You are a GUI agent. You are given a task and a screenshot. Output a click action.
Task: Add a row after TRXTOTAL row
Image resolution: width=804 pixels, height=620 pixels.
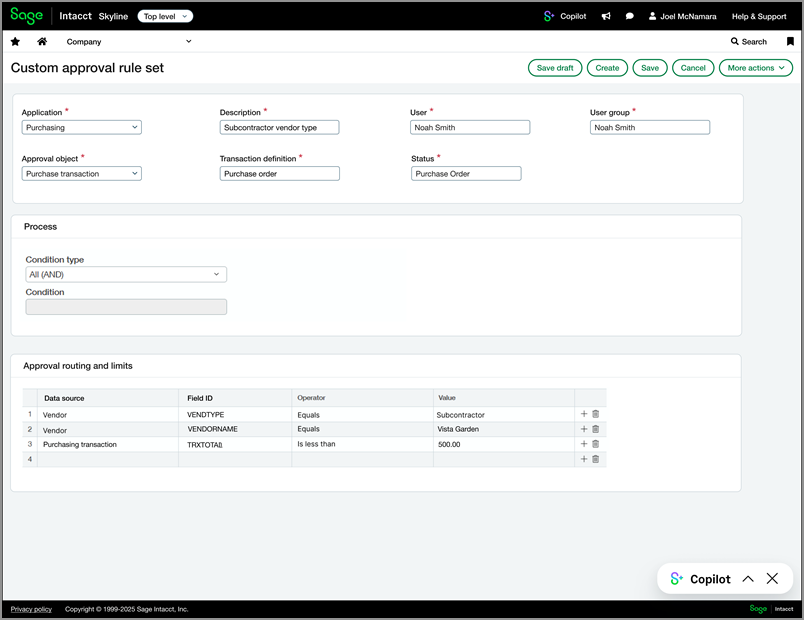pyautogui.click(x=584, y=444)
